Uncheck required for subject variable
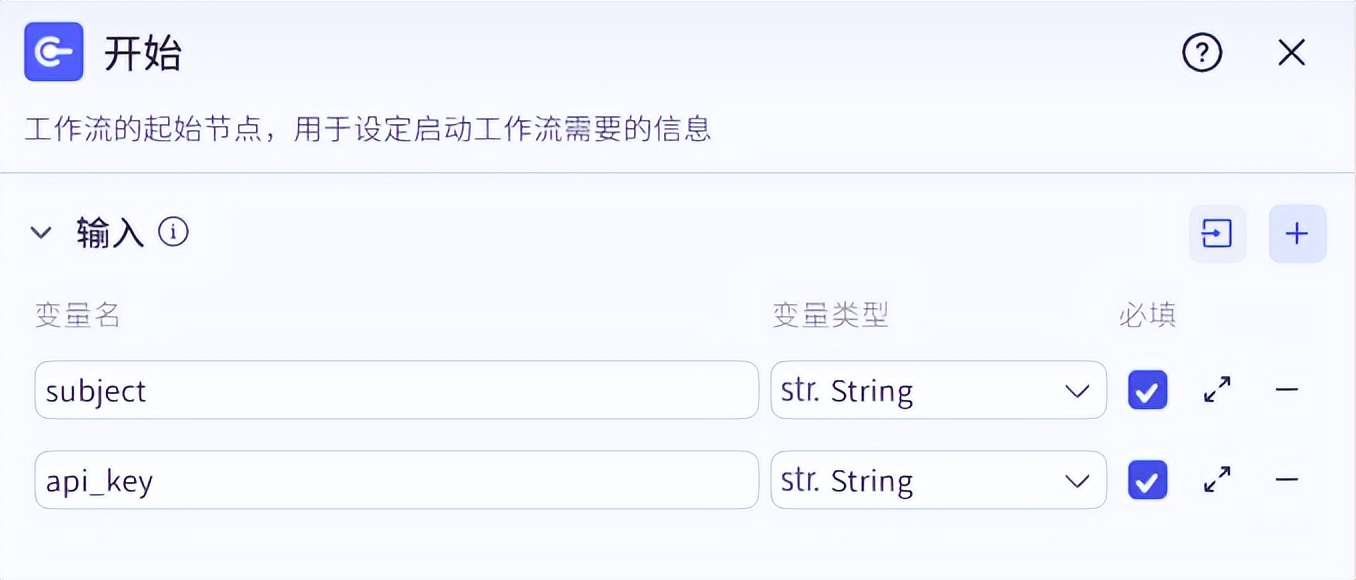Screen dimensions: 1356x580 pyautogui.click(x=1147, y=390)
